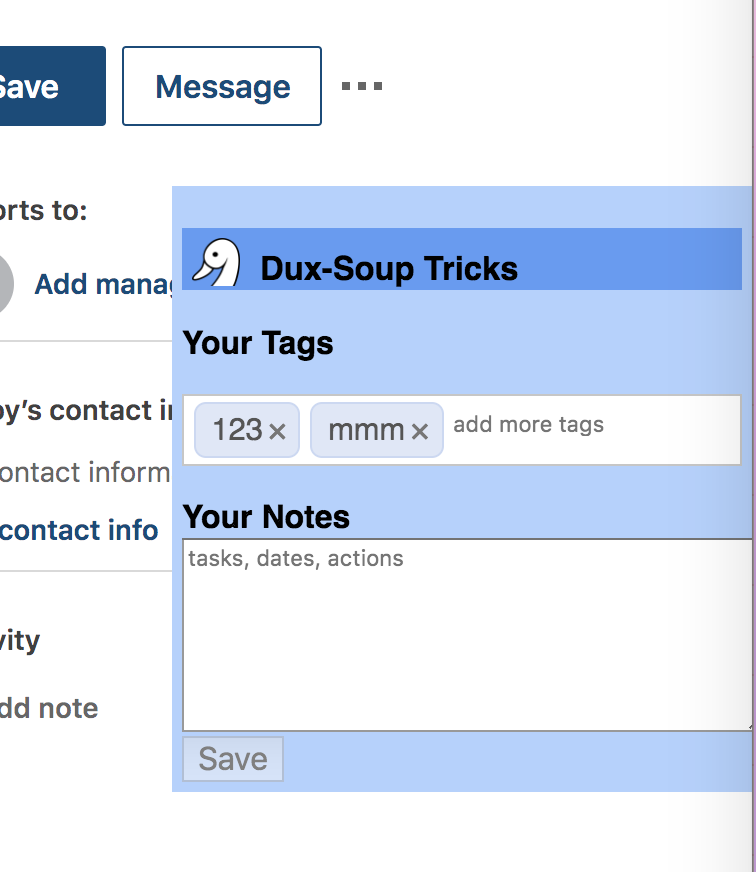Click the Dux-Soup duck logo
Screen dimensions: 756x872
click(x=217, y=262)
